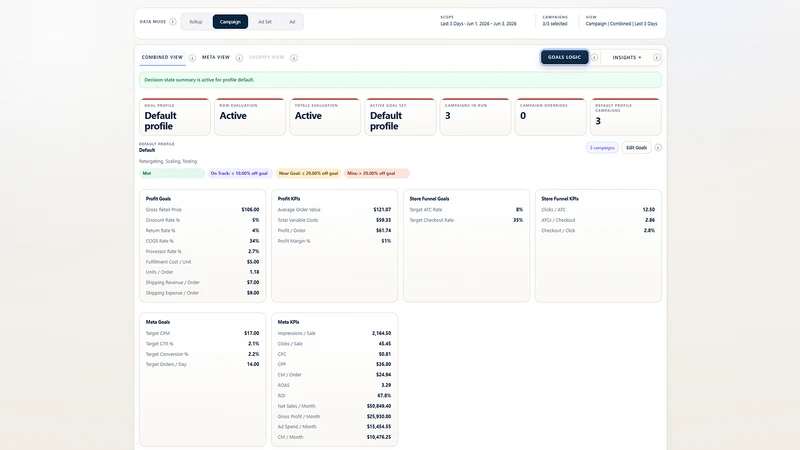Click the info icon beside Edit Goals

[658, 147]
